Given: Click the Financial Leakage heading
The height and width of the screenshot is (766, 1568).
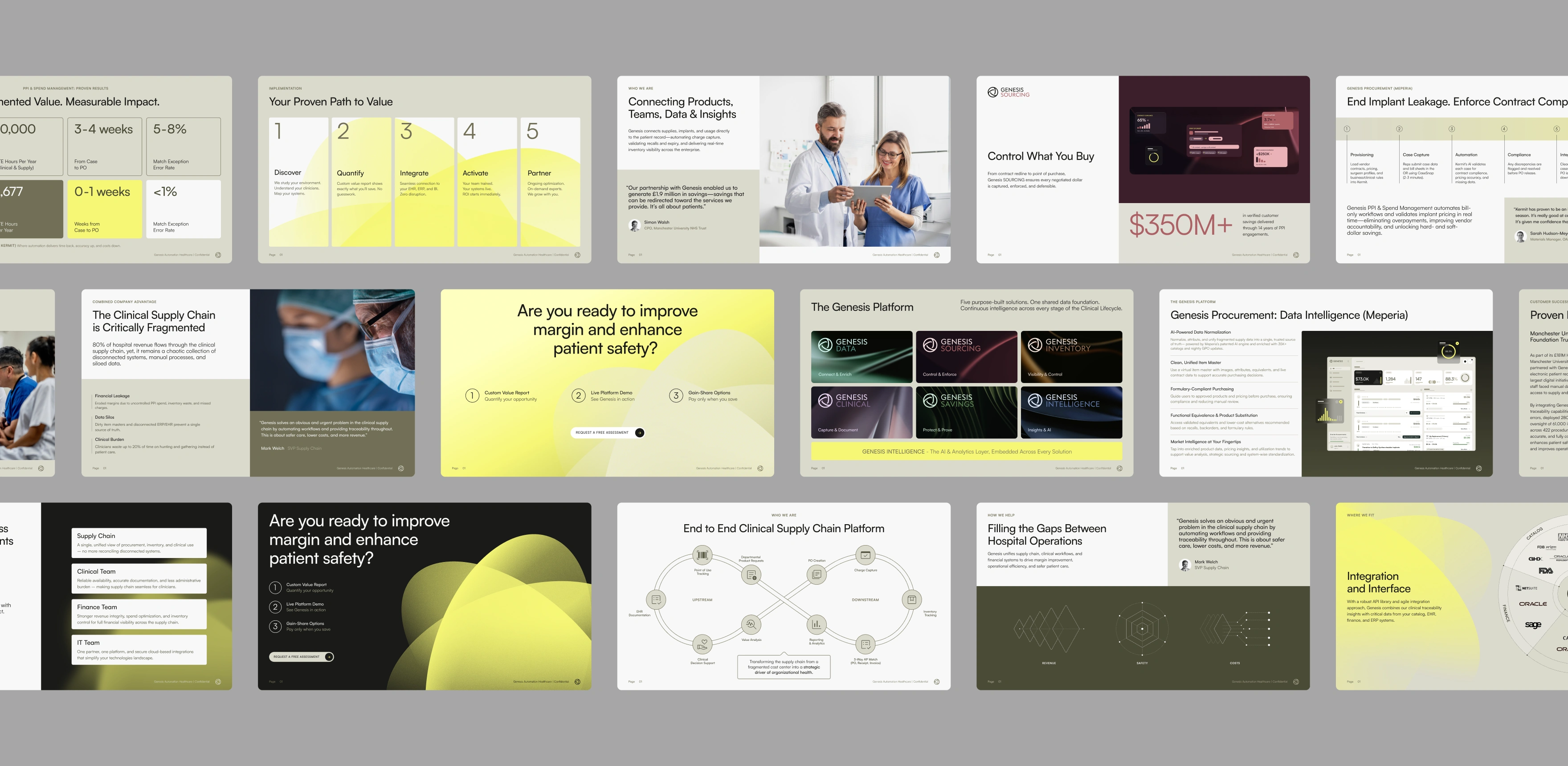Looking at the screenshot, I should click(112, 396).
